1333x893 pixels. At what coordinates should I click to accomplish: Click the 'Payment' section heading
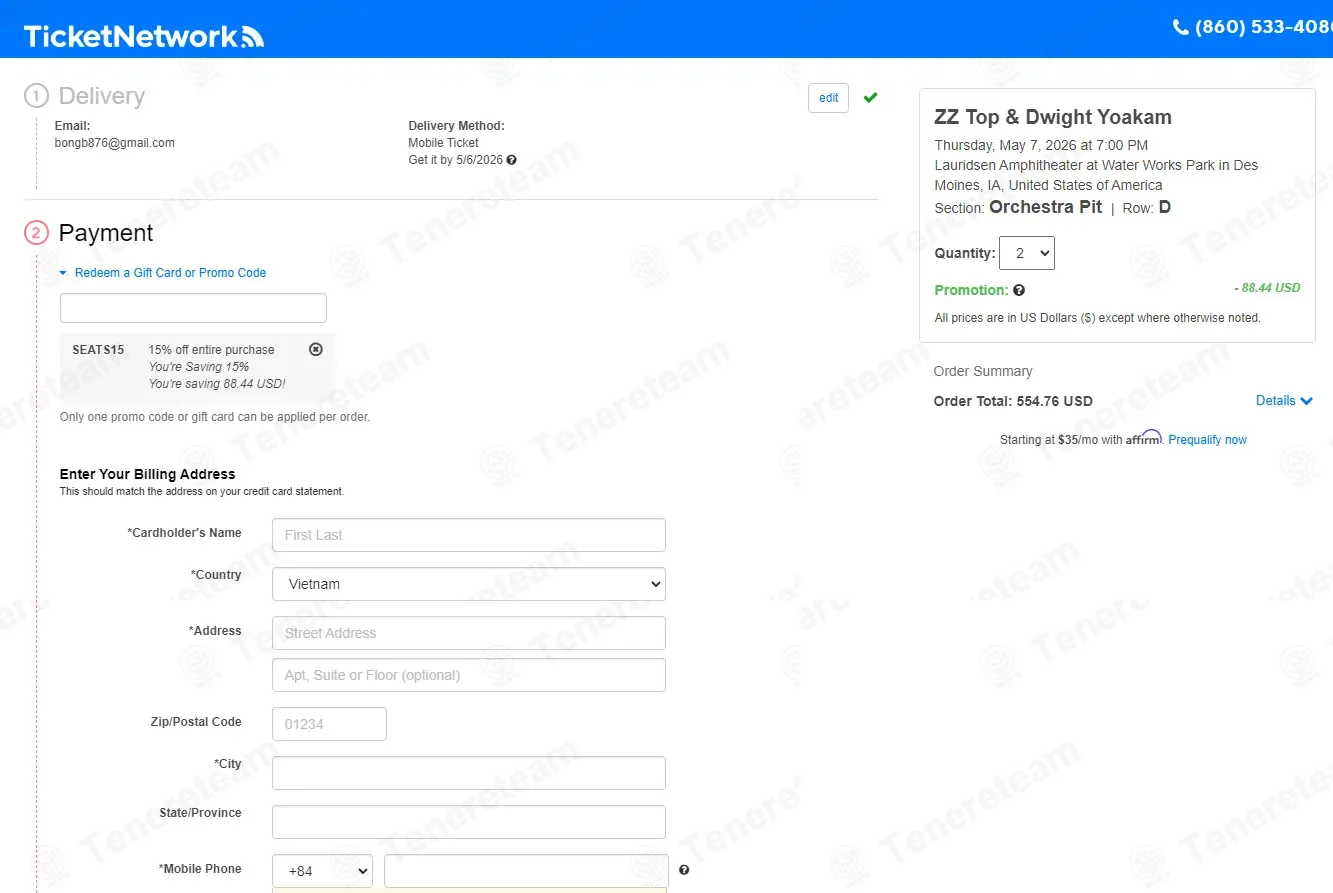point(106,233)
